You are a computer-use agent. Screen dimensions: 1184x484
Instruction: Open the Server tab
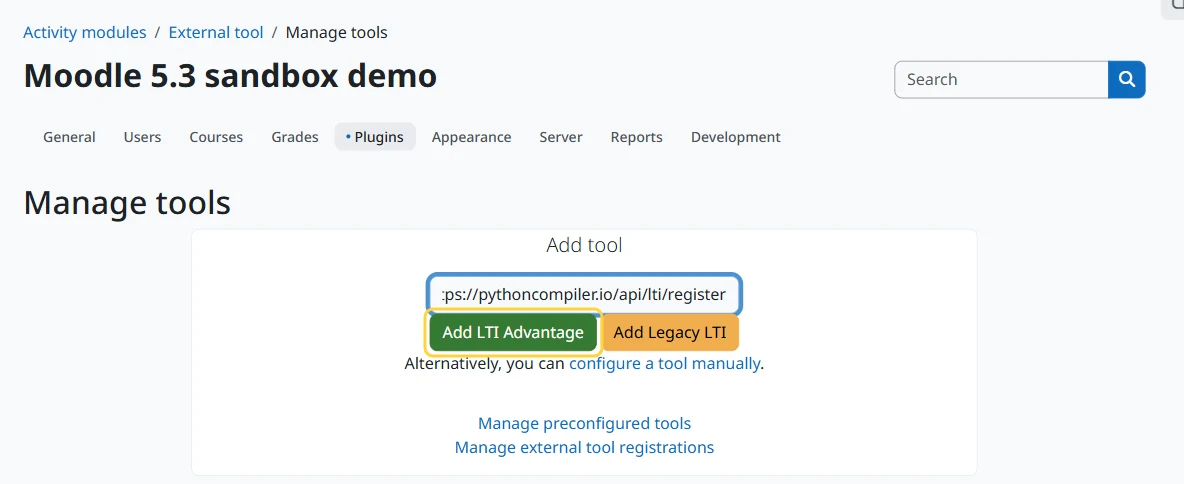[x=561, y=137]
